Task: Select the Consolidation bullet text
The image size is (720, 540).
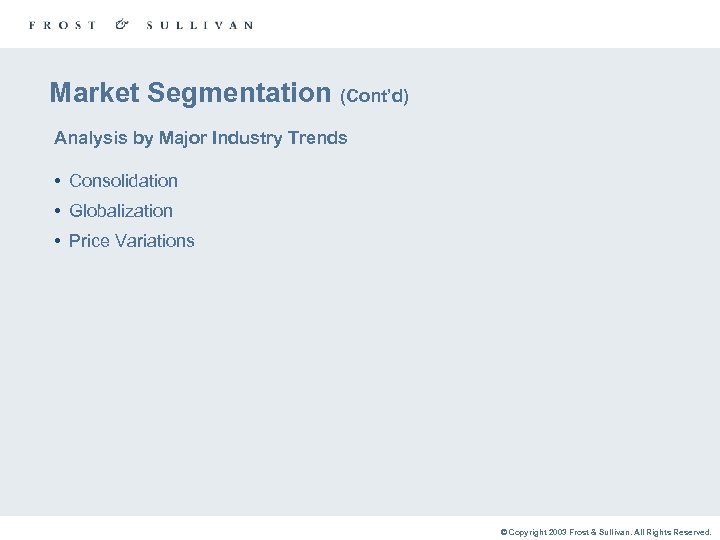Action: click(x=123, y=181)
